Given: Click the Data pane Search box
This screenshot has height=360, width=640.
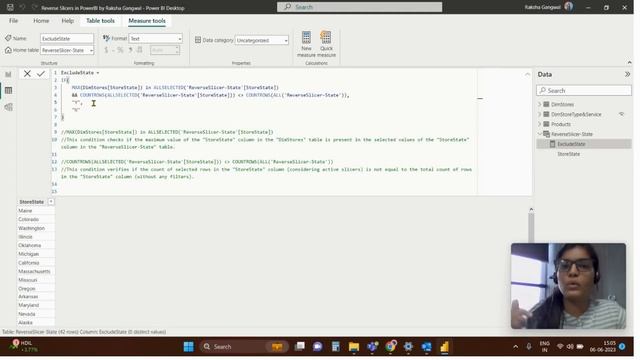Looking at the screenshot, I should coord(584,91).
